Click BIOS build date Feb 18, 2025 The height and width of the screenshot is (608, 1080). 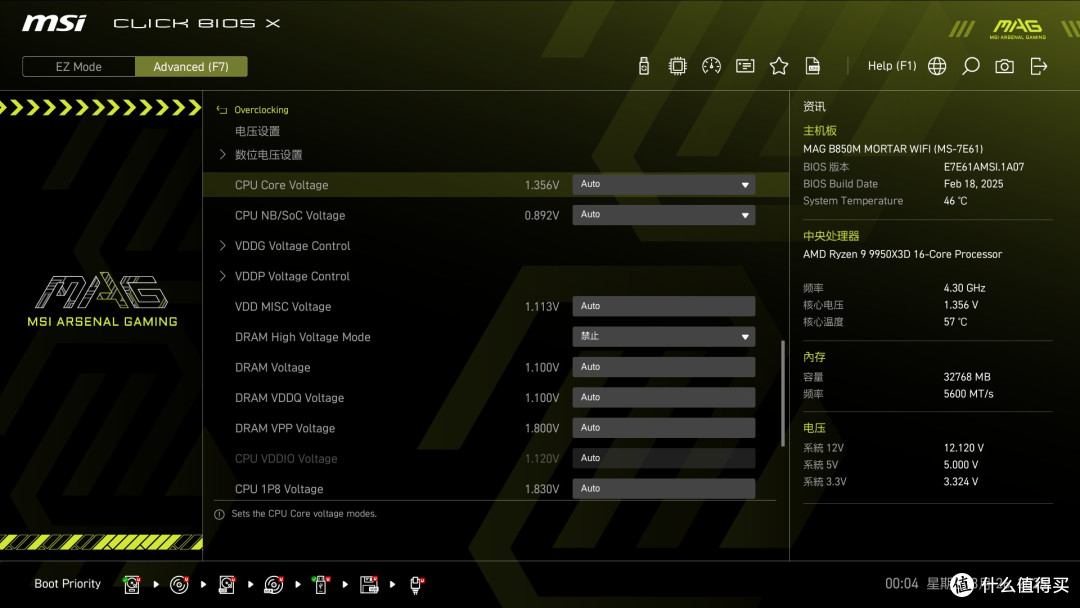(973, 184)
